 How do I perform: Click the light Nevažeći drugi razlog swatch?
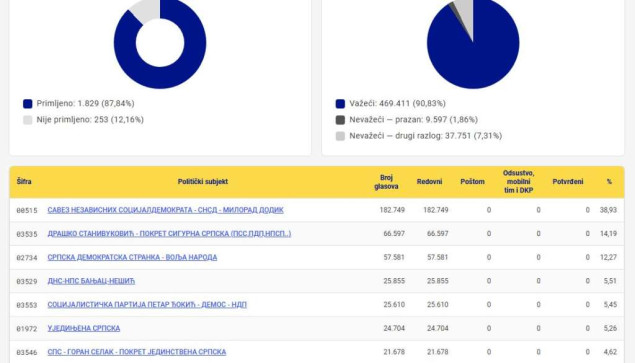(x=340, y=136)
